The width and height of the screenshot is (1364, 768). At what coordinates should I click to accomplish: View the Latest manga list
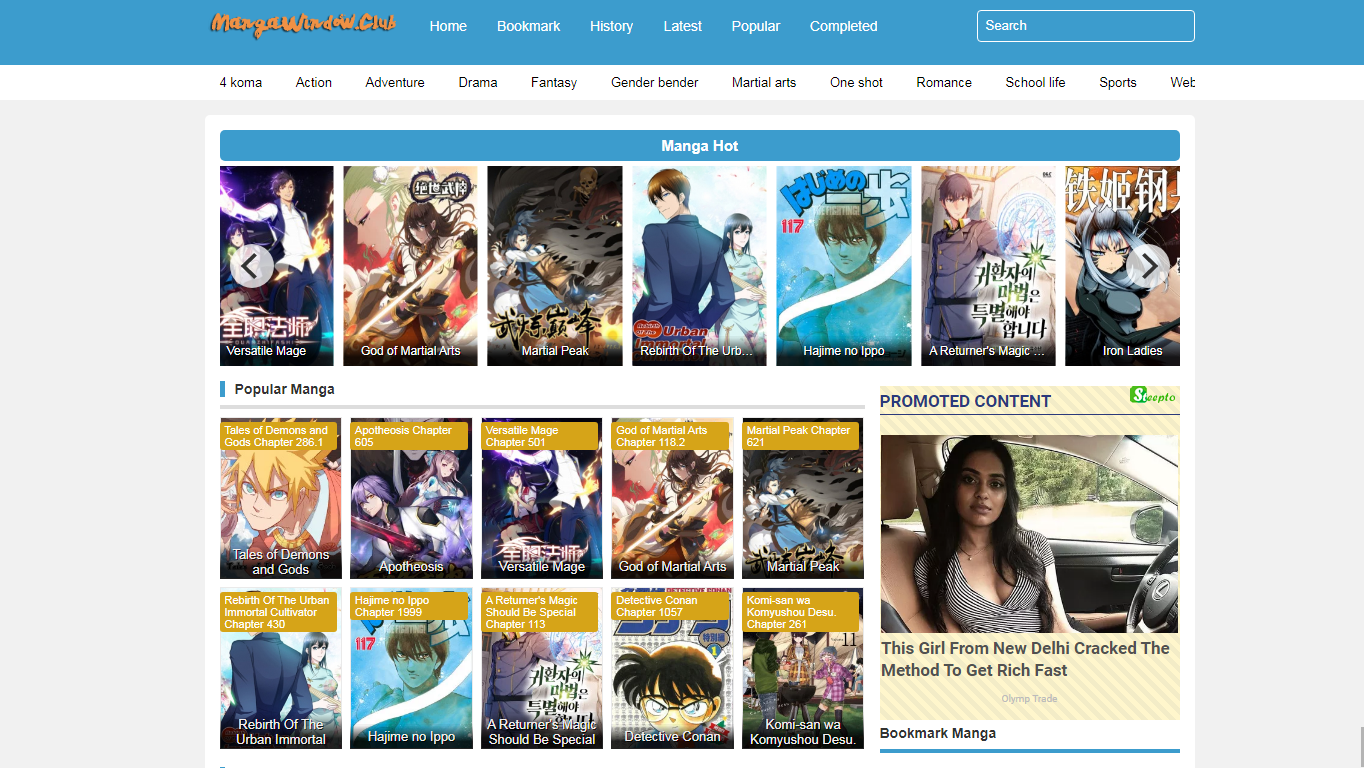tap(683, 26)
